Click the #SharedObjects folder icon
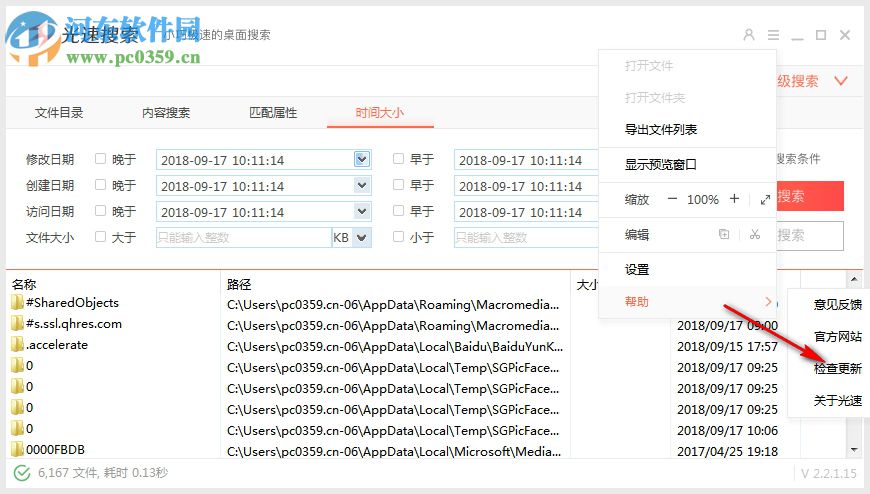 point(17,303)
